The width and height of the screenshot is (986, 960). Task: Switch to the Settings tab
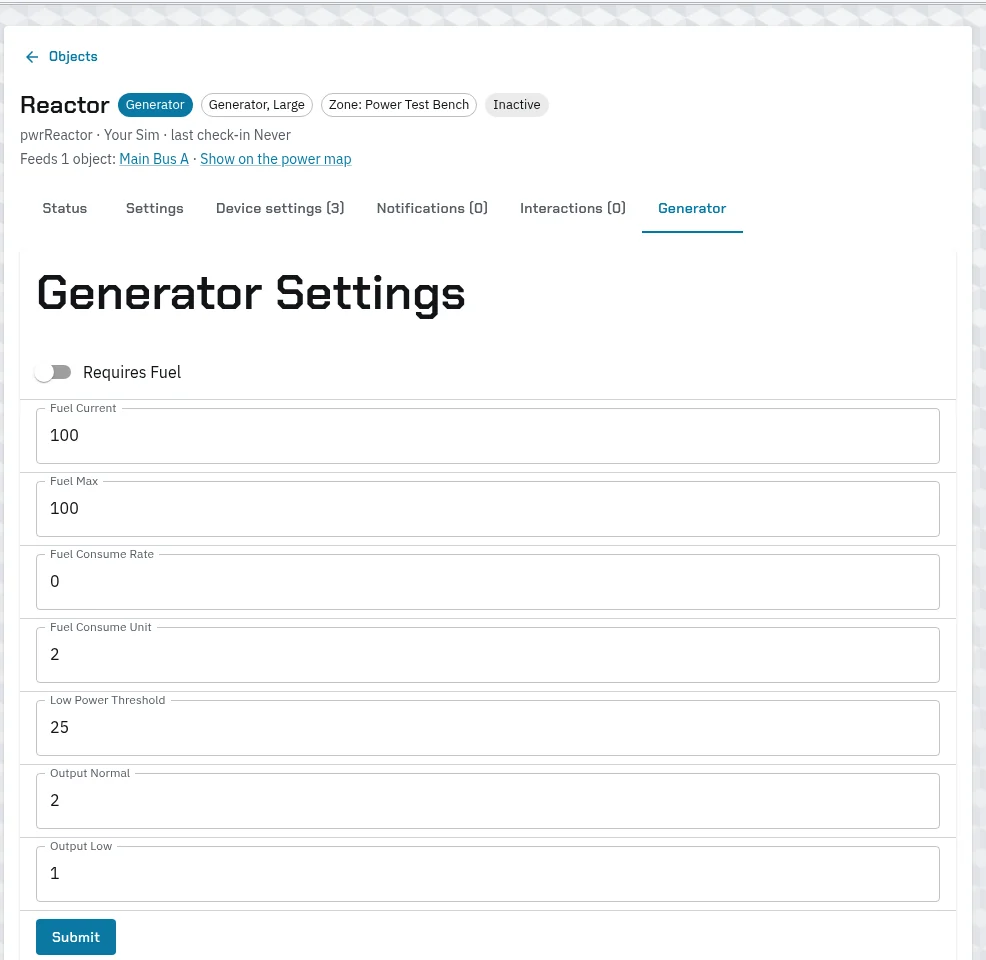pyautogui.click(x=155, y=208)
